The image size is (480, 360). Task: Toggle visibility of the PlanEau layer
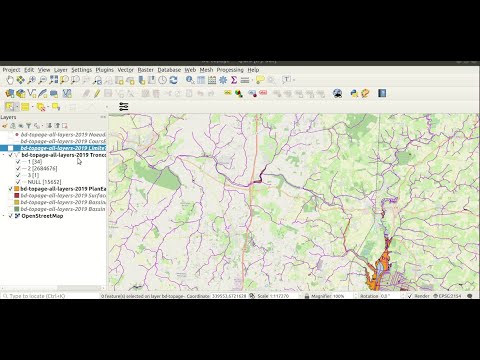[x=11, y=189]
